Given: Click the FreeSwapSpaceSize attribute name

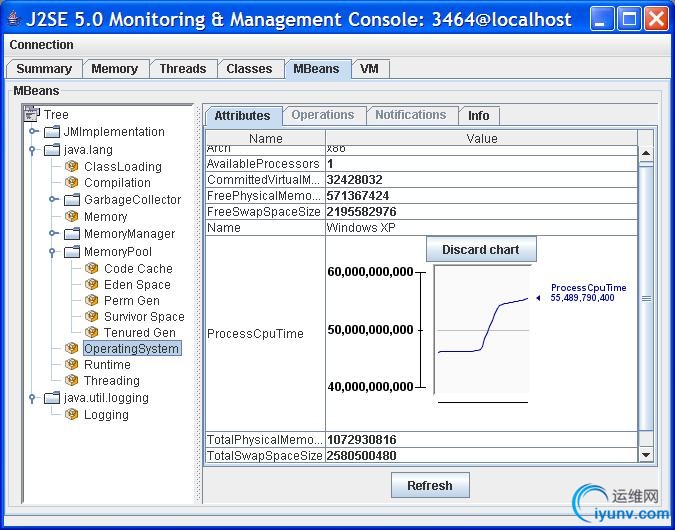Looking at the screenshot, I should 264,212.
